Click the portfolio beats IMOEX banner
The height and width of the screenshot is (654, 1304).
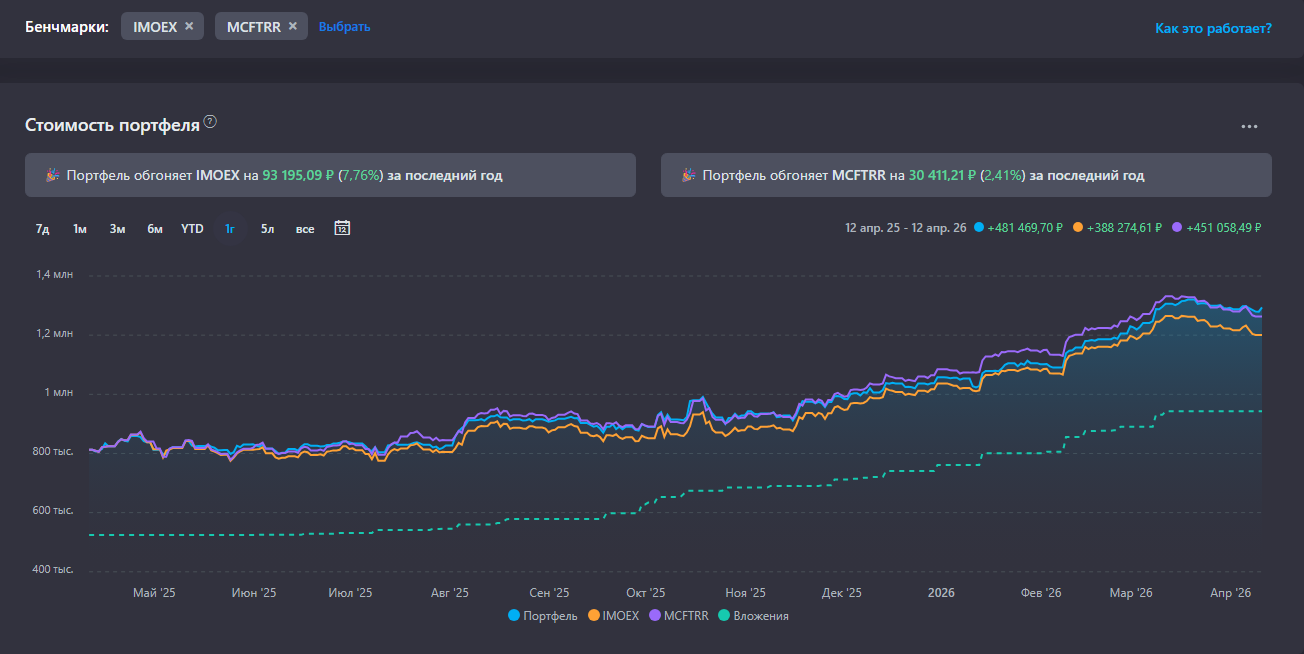(330, 175)
